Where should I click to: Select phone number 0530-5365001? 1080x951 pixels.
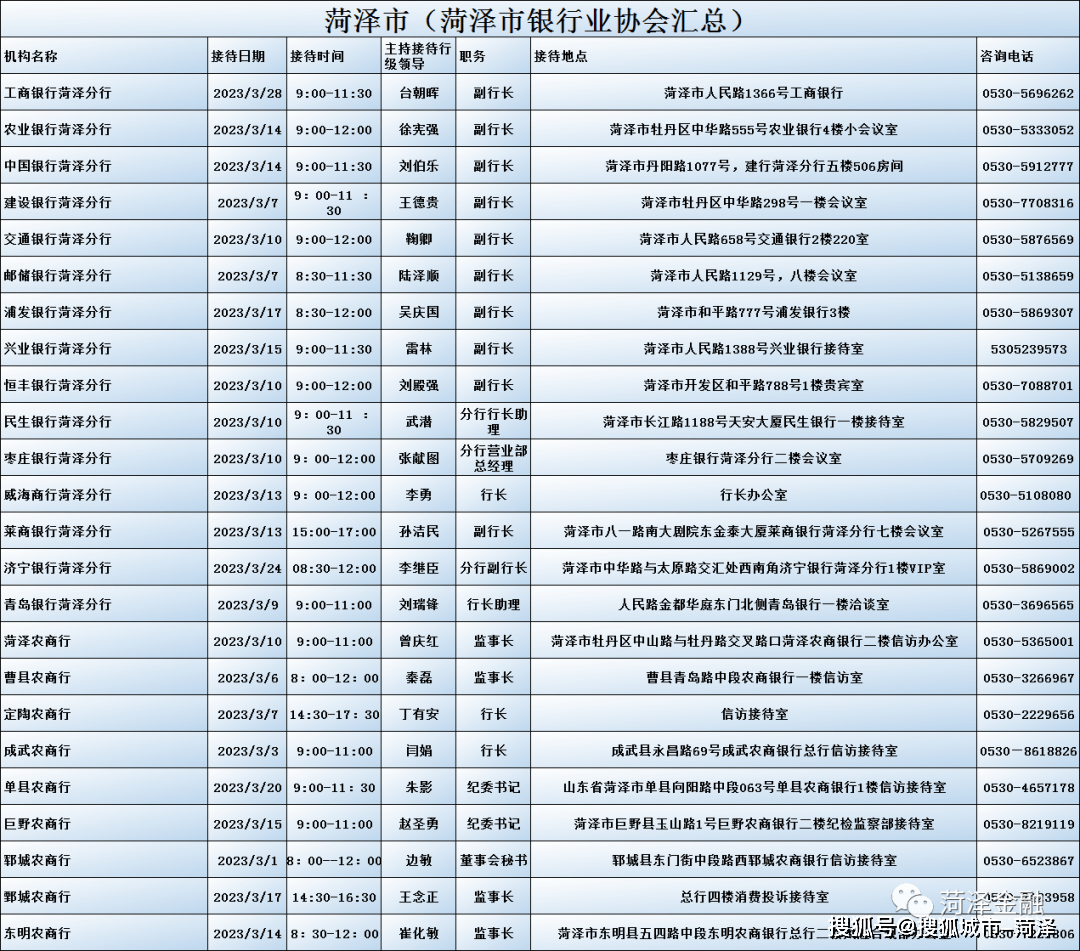pos(1028,641)
